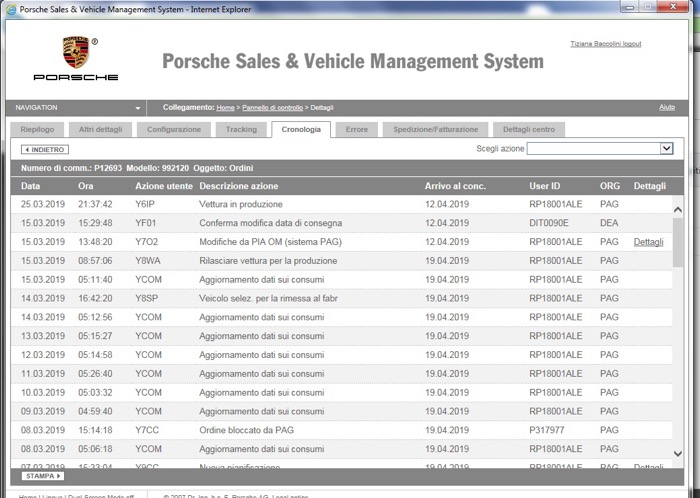Select Conferma modifica data di consegna text
The height and width of the screenshot is (498, 700).
point(271,223)
